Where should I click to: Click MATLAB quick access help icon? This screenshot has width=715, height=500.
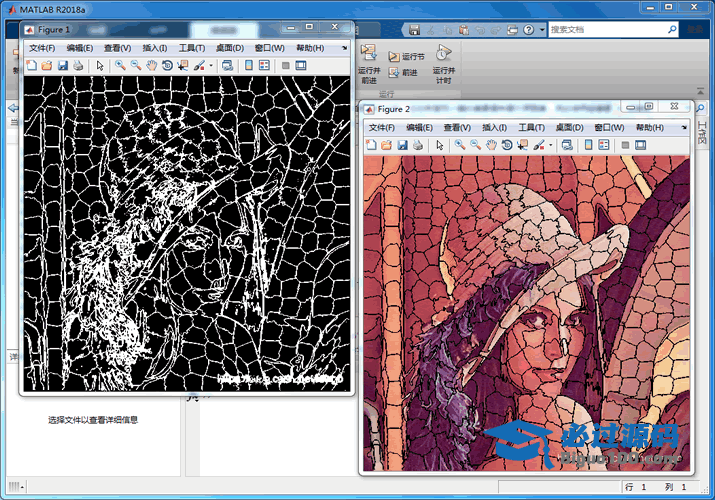[x=528, y=30]
